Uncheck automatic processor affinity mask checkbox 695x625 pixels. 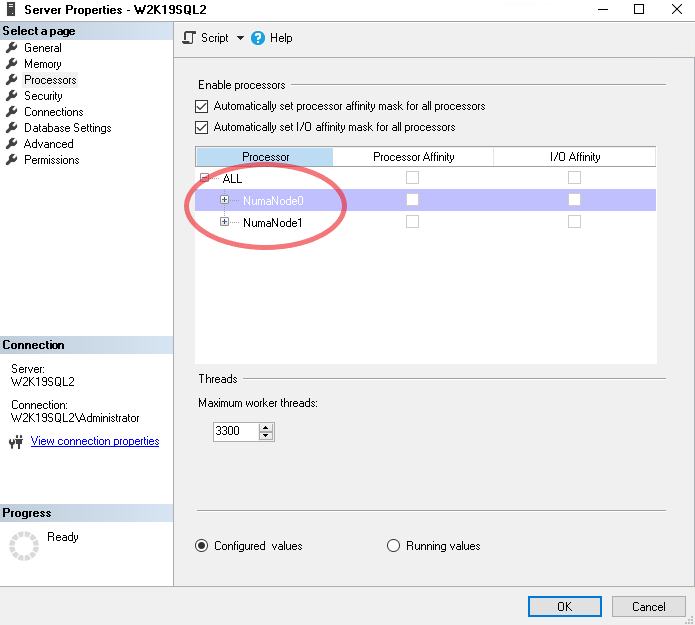click(202, 106)
